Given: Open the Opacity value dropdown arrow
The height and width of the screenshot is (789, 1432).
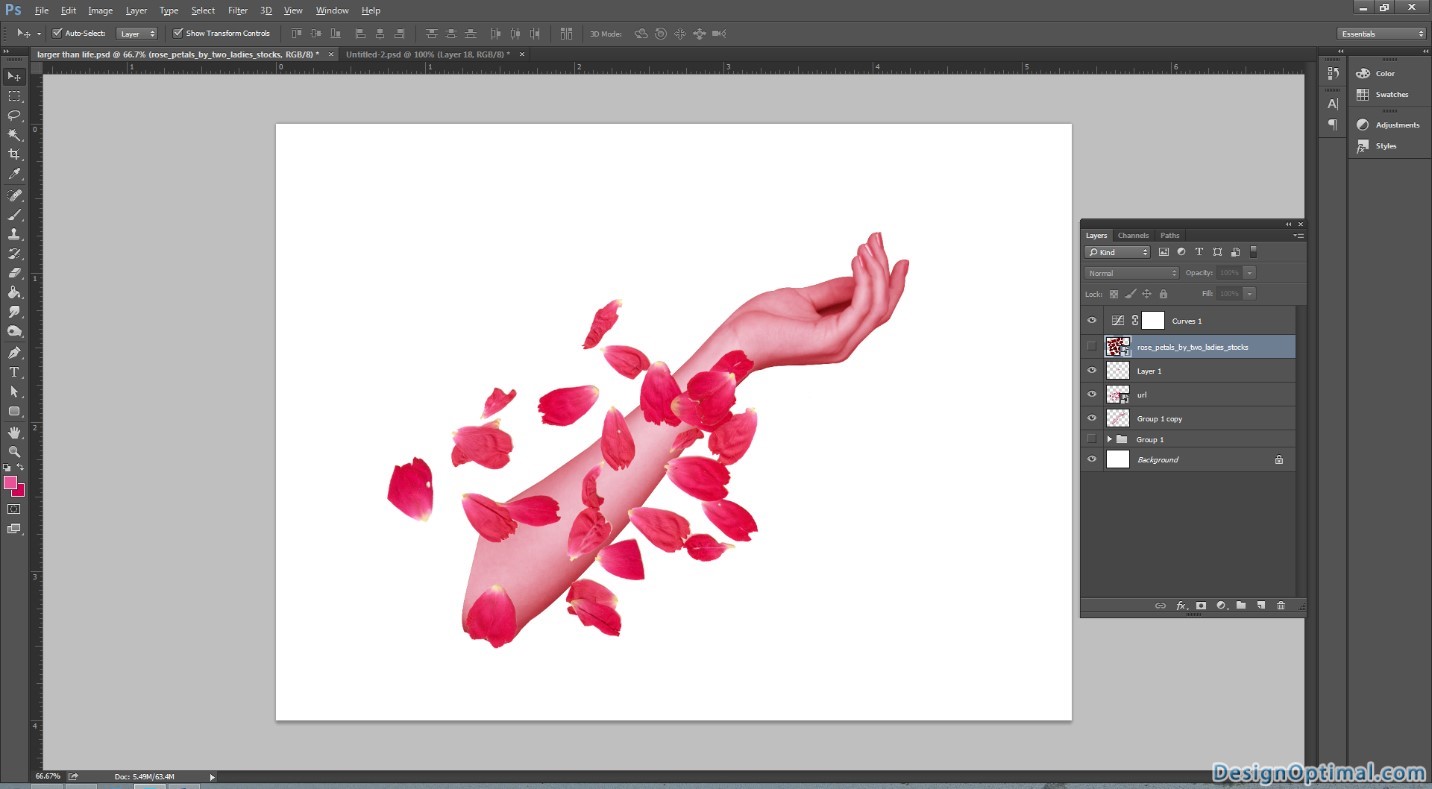Looking at the screenshot, I should [x=1250, y=273].
